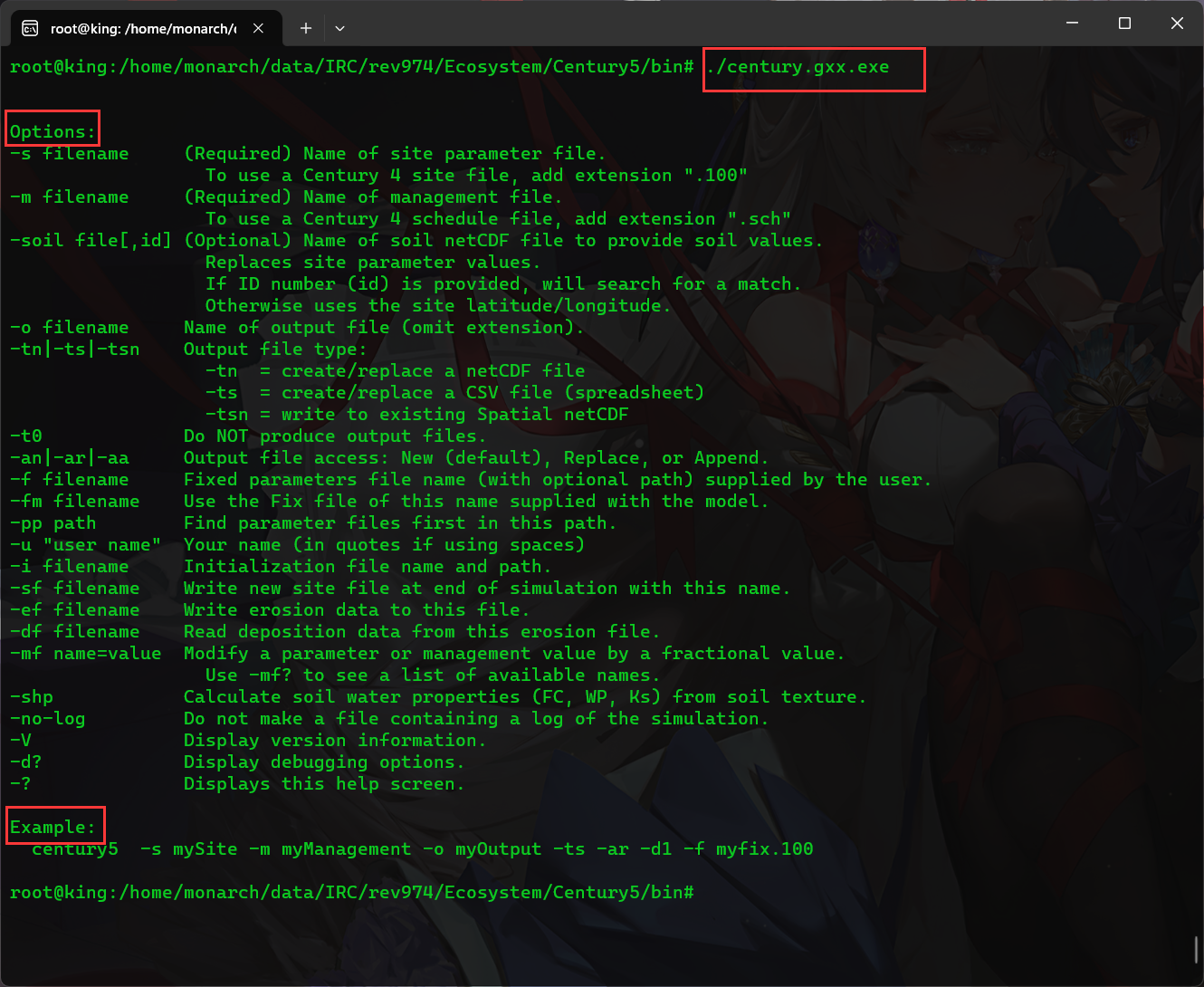1204x987 pixels.
Task: Click "Use -mf? to see a list" line
Action: coord(433,676)
